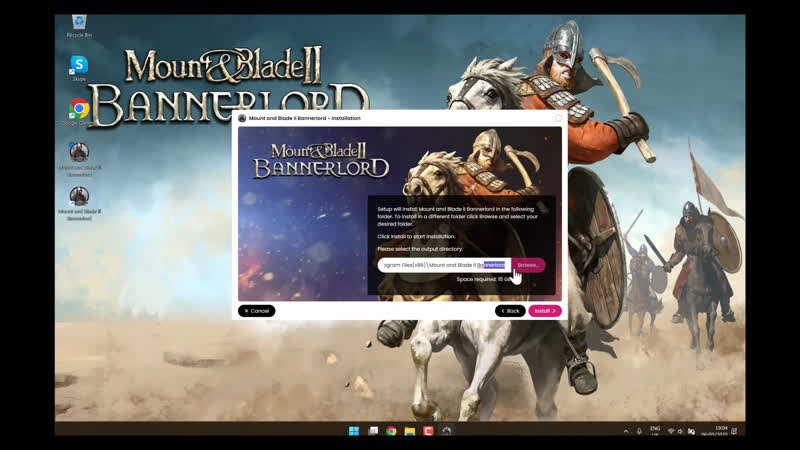Screen dimensions: 800x450
Task: Open Chrome from the taskbar
Action: (391, 431)
